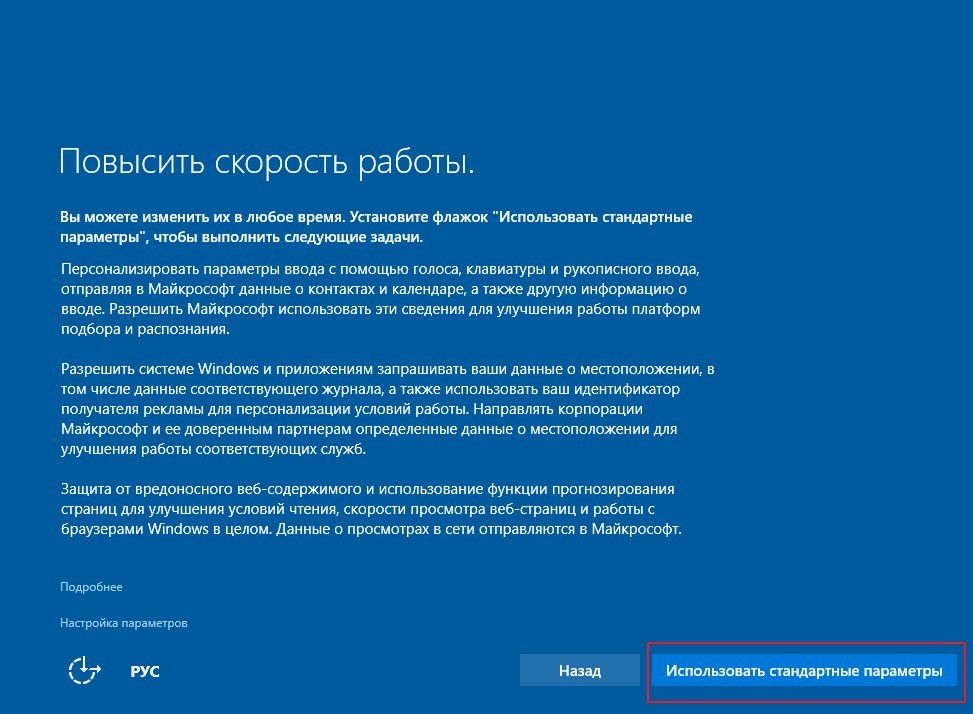Viewport: 973px width, 714px height.
Task: Open the Подробнее link
Action: click(x=91, y=587)
